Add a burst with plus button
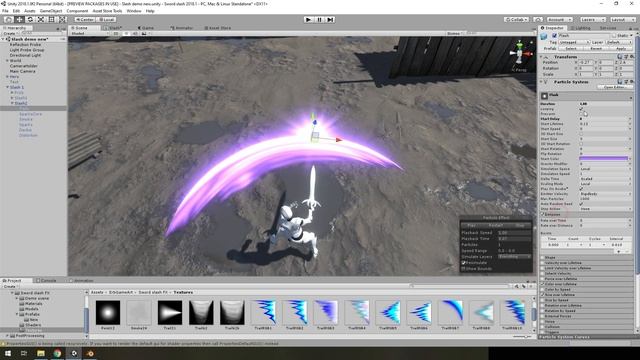Image resolution: width=640 pixels, height=360 pixels. coord(619,251)
